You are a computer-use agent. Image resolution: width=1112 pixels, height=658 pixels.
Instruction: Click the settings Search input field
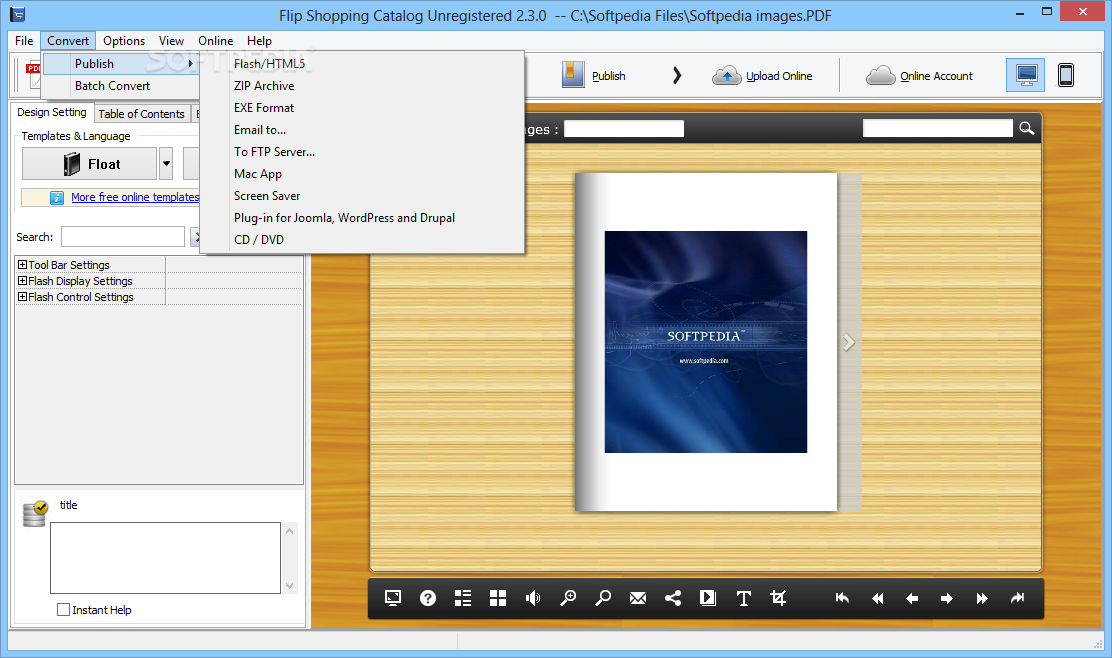point(123,237)
